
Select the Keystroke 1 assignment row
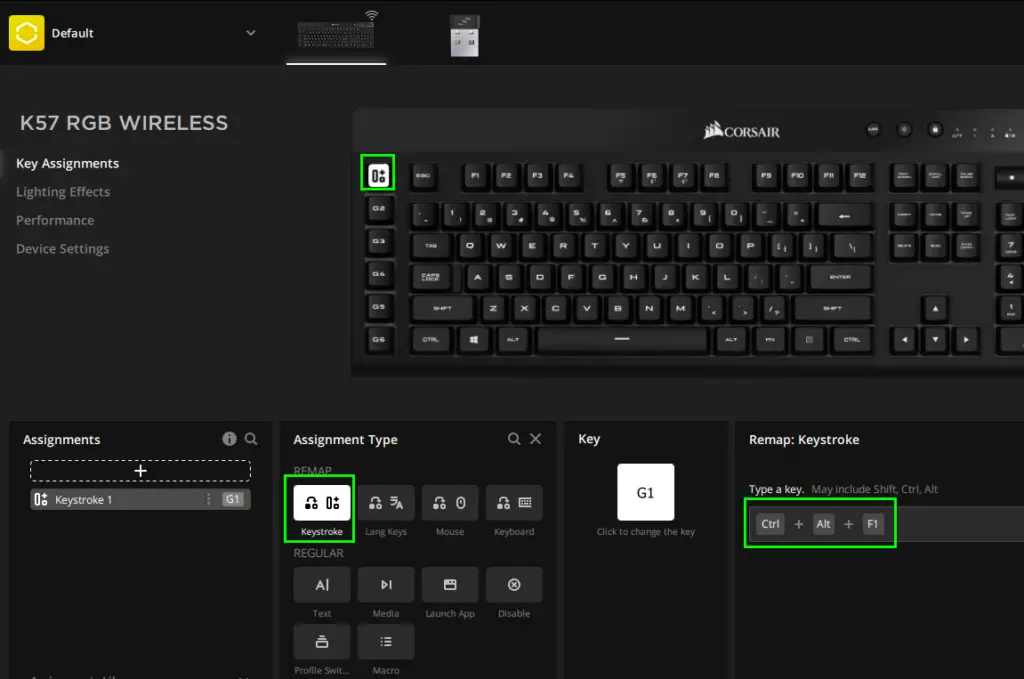tap(140, 499)
